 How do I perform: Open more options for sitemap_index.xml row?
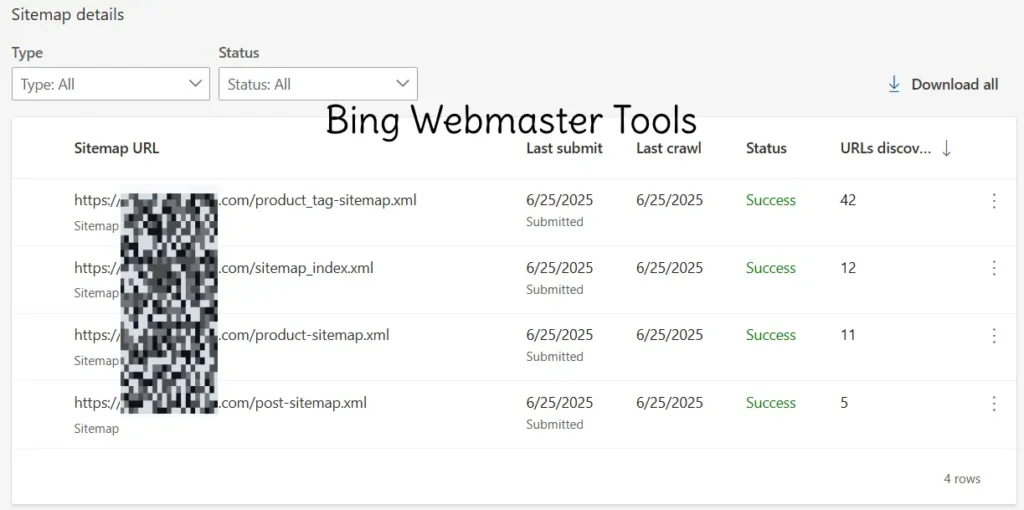tap(994, 268)
